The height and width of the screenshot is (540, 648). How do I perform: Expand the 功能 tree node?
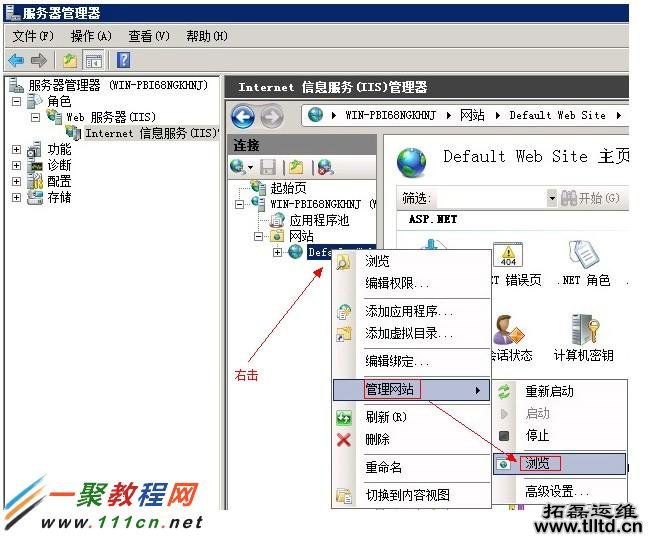pyautogui.click(x=16, y=149)
